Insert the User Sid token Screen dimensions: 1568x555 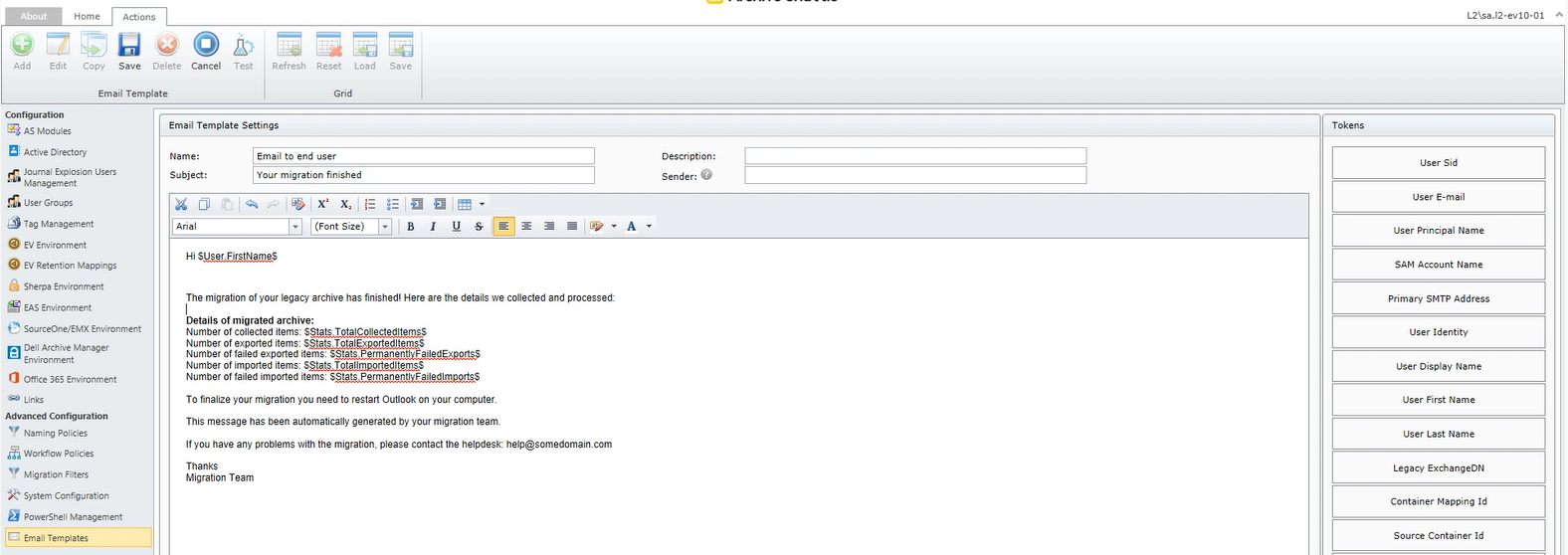[1438, 163]
